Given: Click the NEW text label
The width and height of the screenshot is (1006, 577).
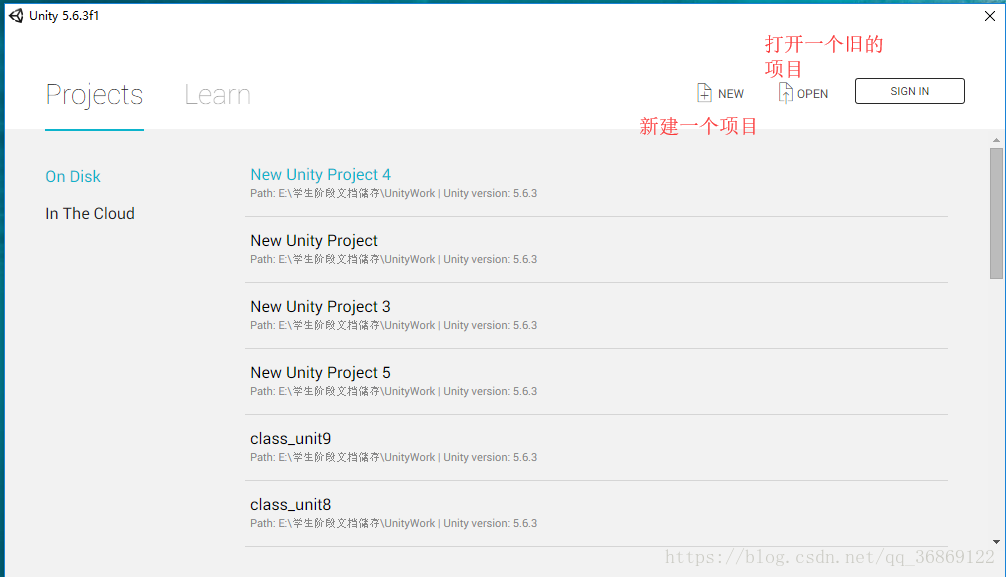Looking at the screenshot, I should coord(731,94).
